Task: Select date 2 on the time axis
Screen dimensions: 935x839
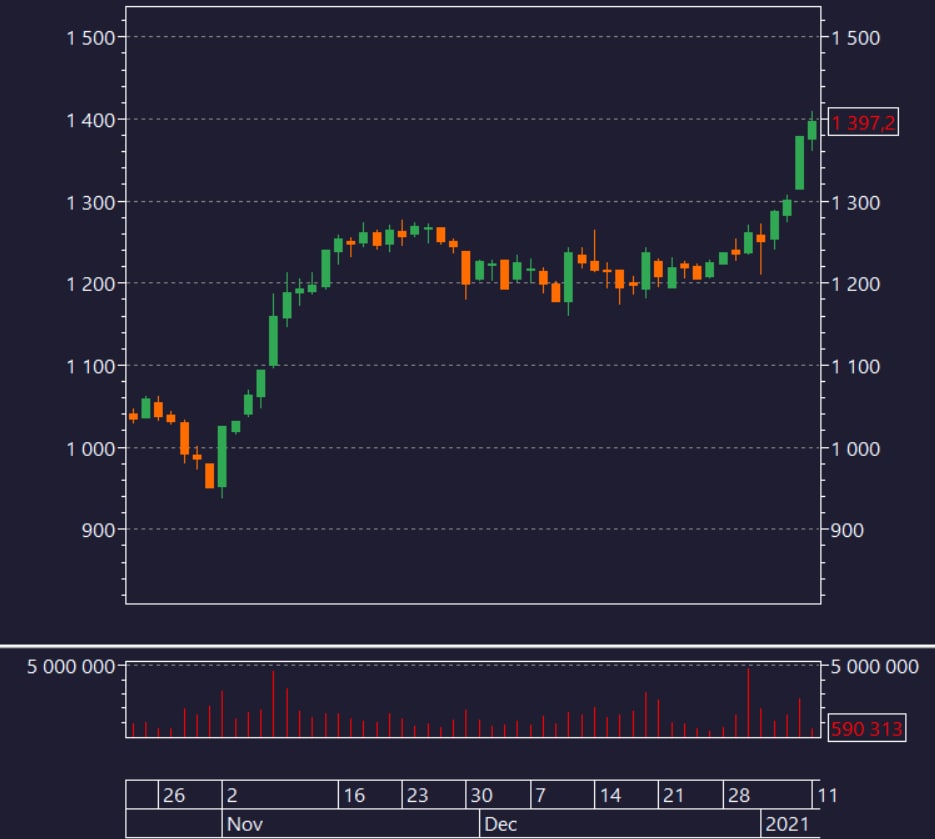Action: [x=232, y=795]
